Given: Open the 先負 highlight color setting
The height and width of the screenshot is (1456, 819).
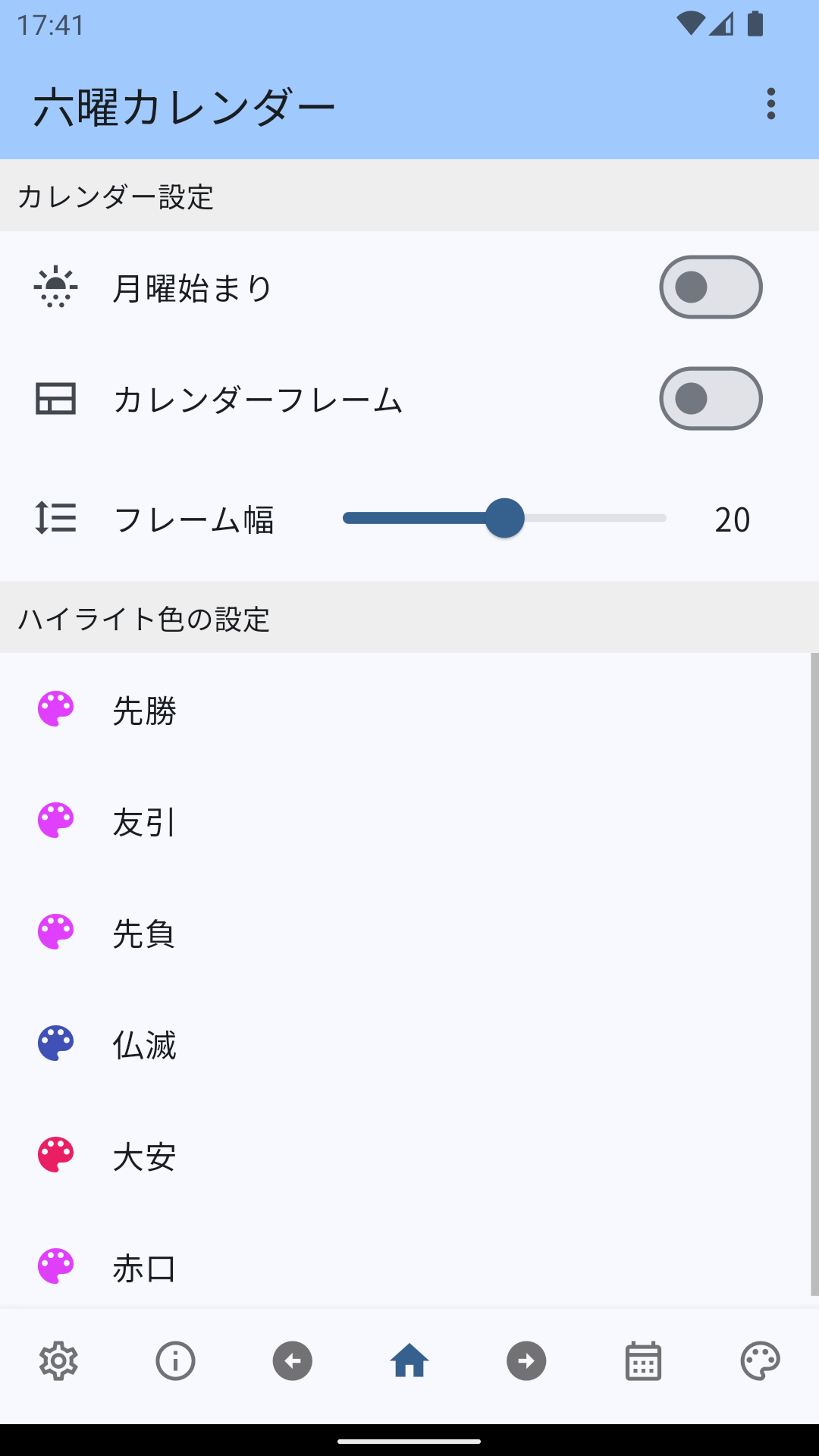Looking at the screenshot, I should pos(409,933).
